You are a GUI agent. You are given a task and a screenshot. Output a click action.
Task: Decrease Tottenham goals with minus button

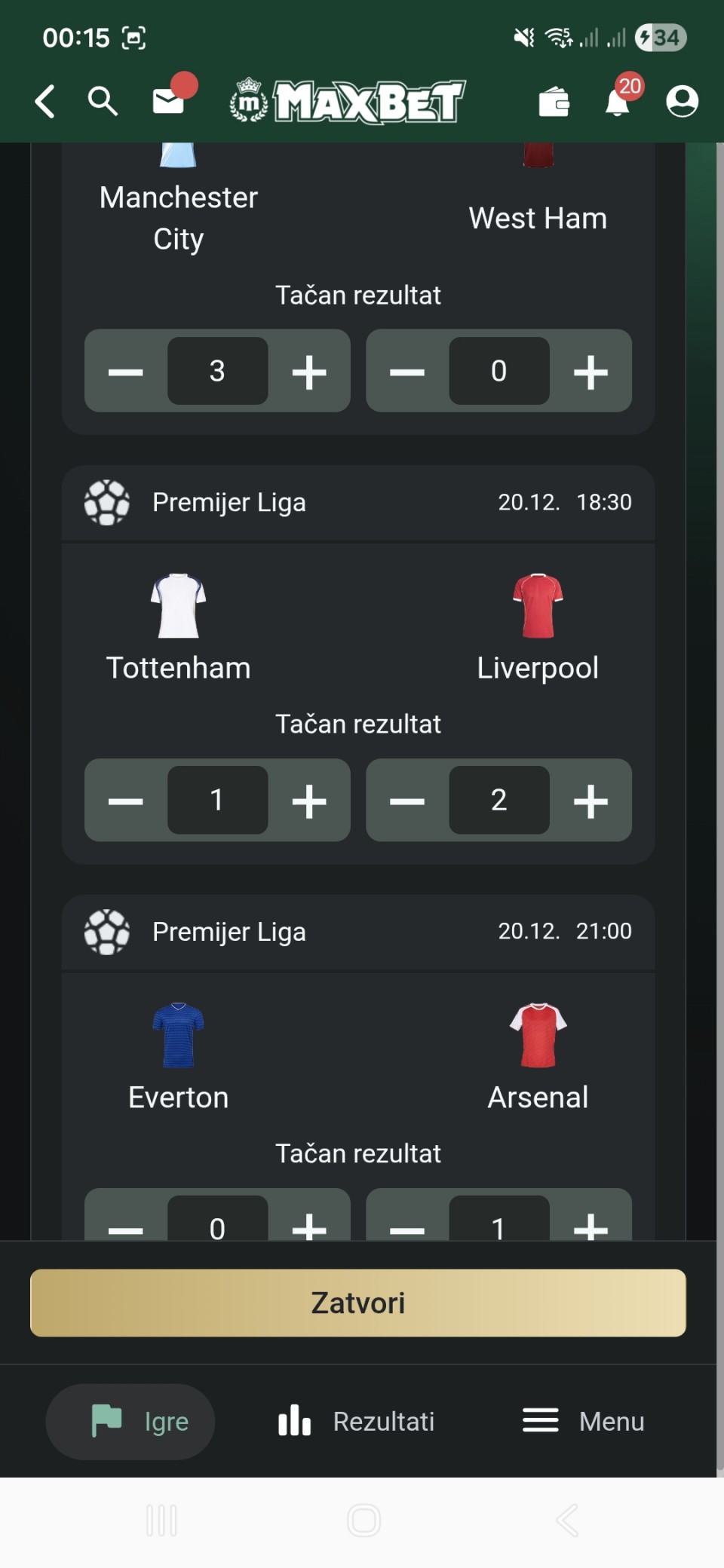coord(126,801)
